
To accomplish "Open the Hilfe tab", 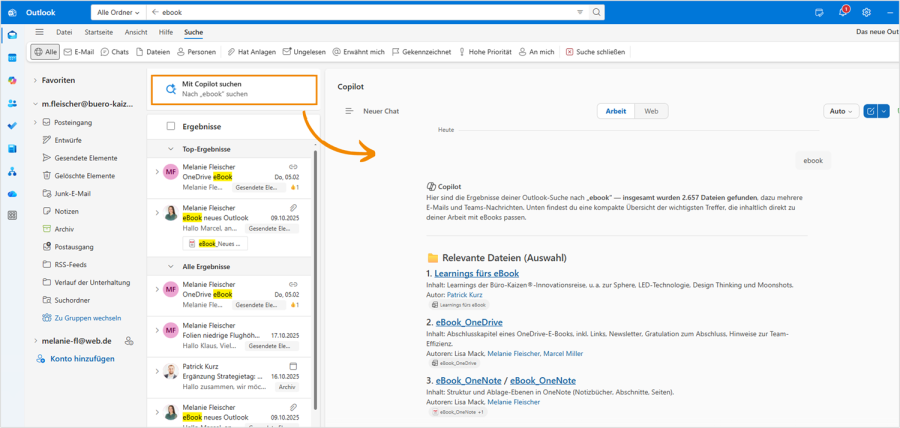I will pos(166,32).
